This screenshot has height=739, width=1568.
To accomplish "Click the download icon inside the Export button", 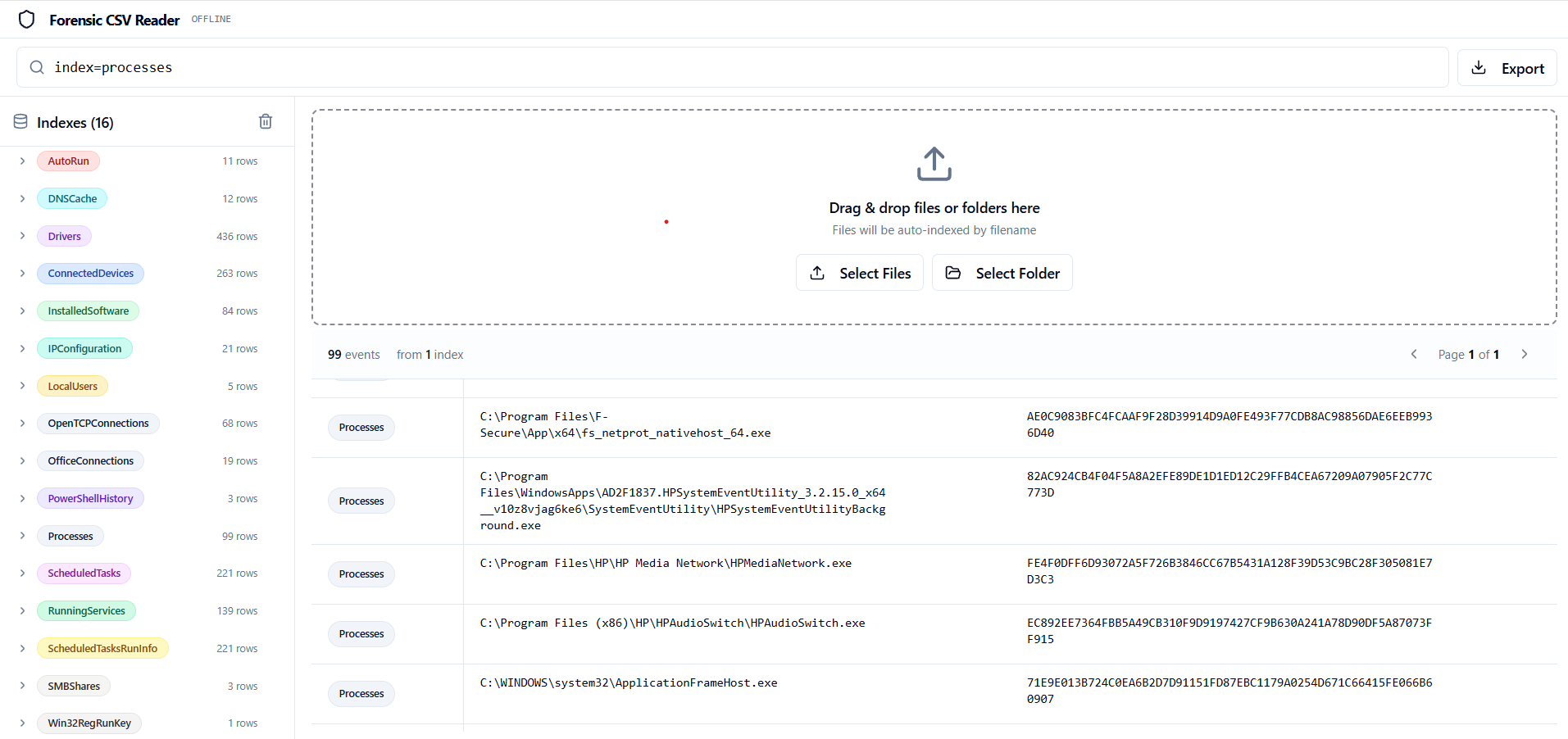I will click(x=1479, y=67).
